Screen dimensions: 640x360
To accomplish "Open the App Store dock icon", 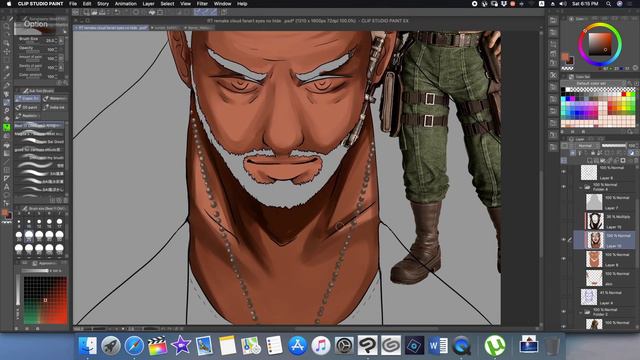I will (x=297, y=345).
